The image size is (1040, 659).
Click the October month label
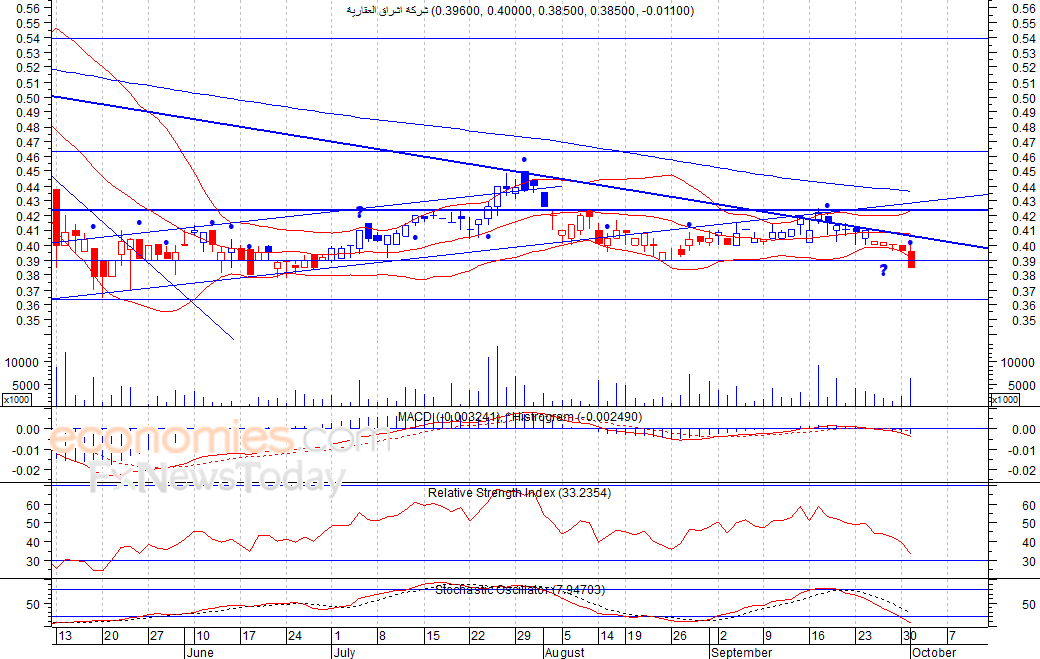pos(934,652)
